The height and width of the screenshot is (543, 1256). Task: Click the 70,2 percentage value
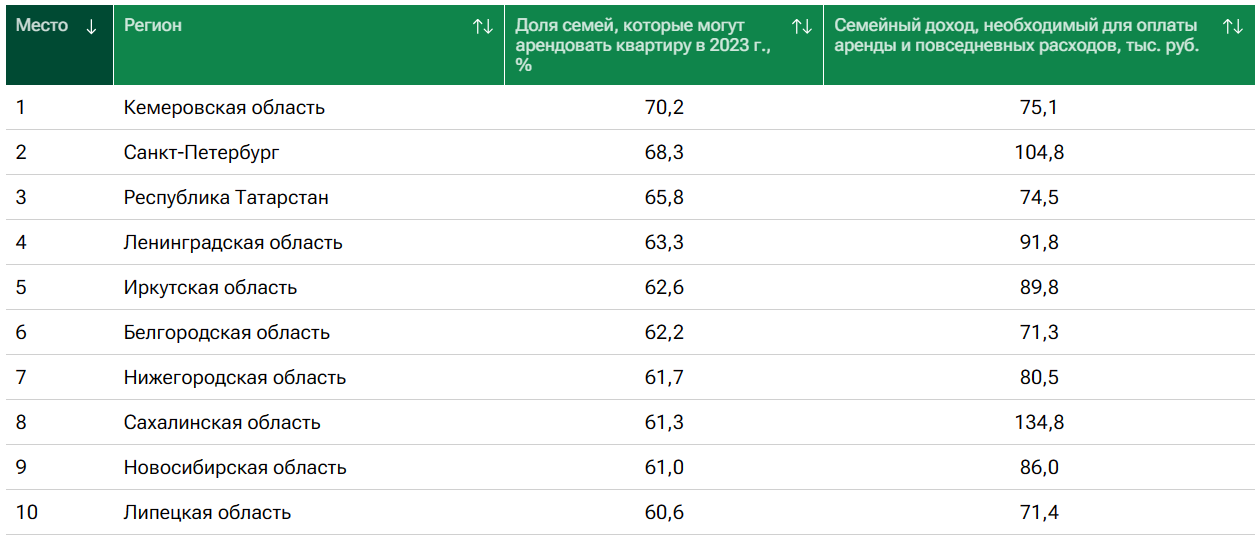click(x=664, y=108)
